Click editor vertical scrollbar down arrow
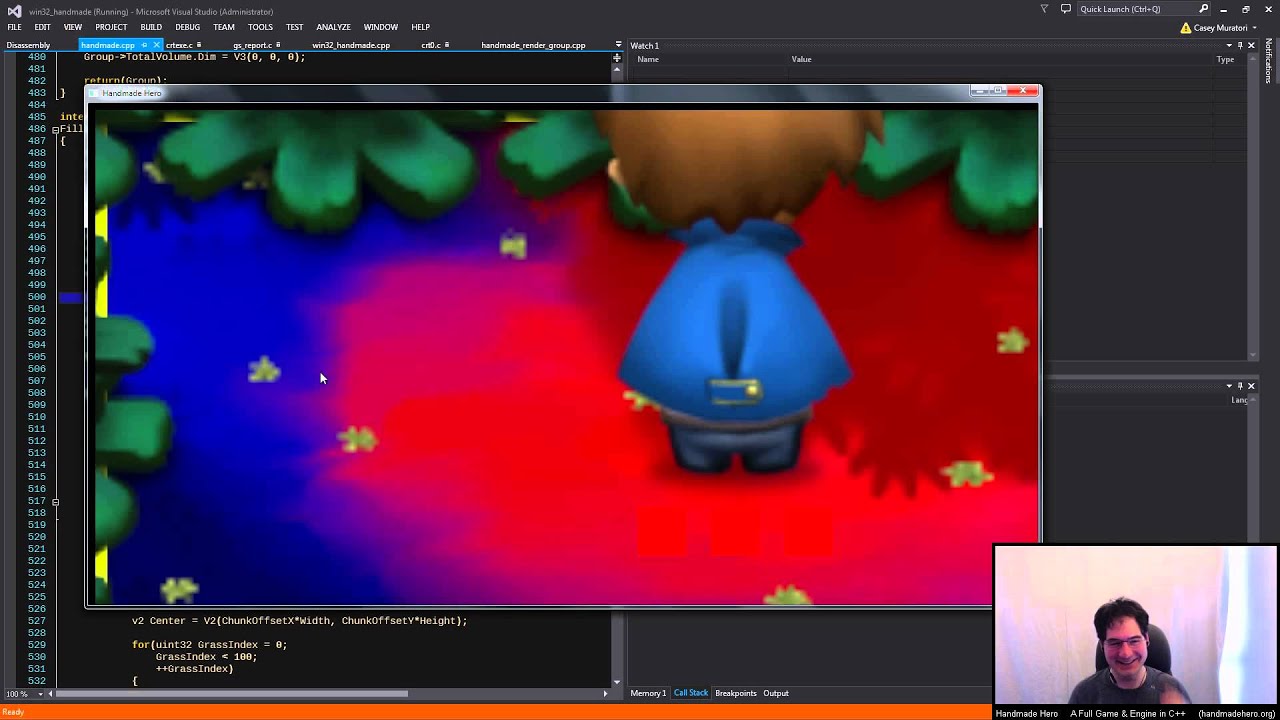Viewport: 1280px width, 720px height. 617,682
